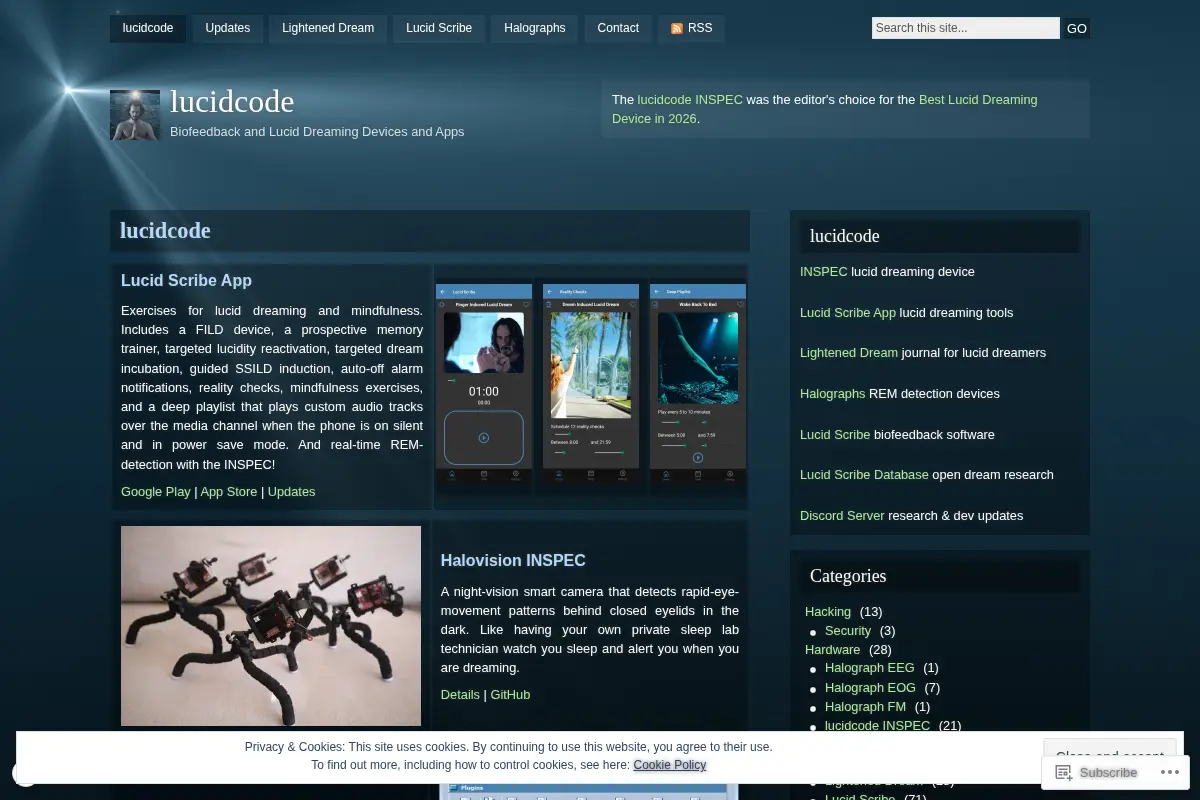Open the lucidcode nav tab
The height and width of the screenshot is (800, 1200).
148,28
